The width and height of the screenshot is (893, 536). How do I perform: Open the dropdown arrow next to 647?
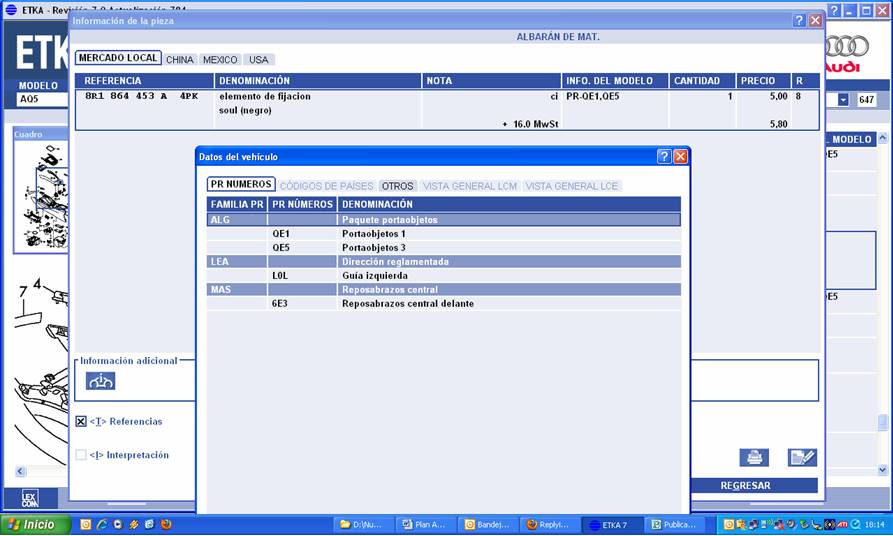[x=843, y=100]
